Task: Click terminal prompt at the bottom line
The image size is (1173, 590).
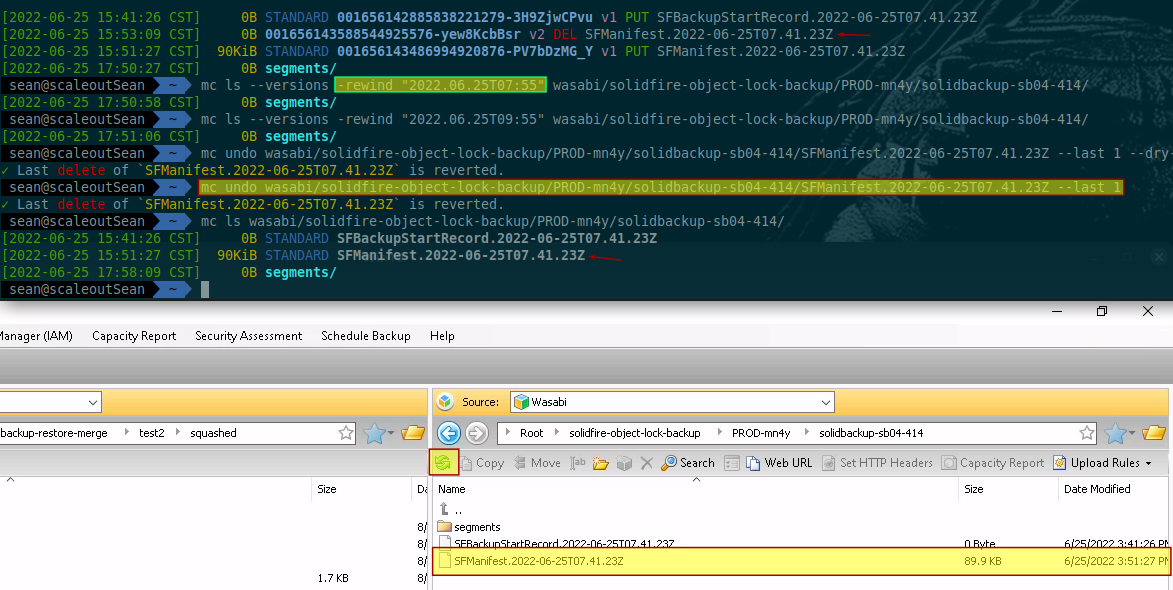Action: pos(204,289)
